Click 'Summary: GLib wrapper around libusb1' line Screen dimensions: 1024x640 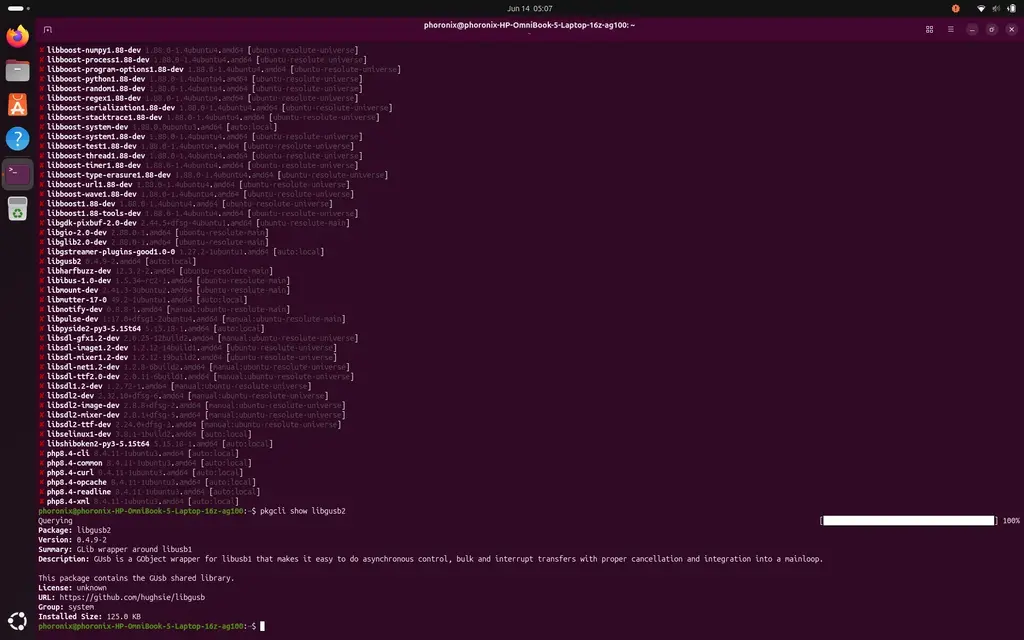115,549
